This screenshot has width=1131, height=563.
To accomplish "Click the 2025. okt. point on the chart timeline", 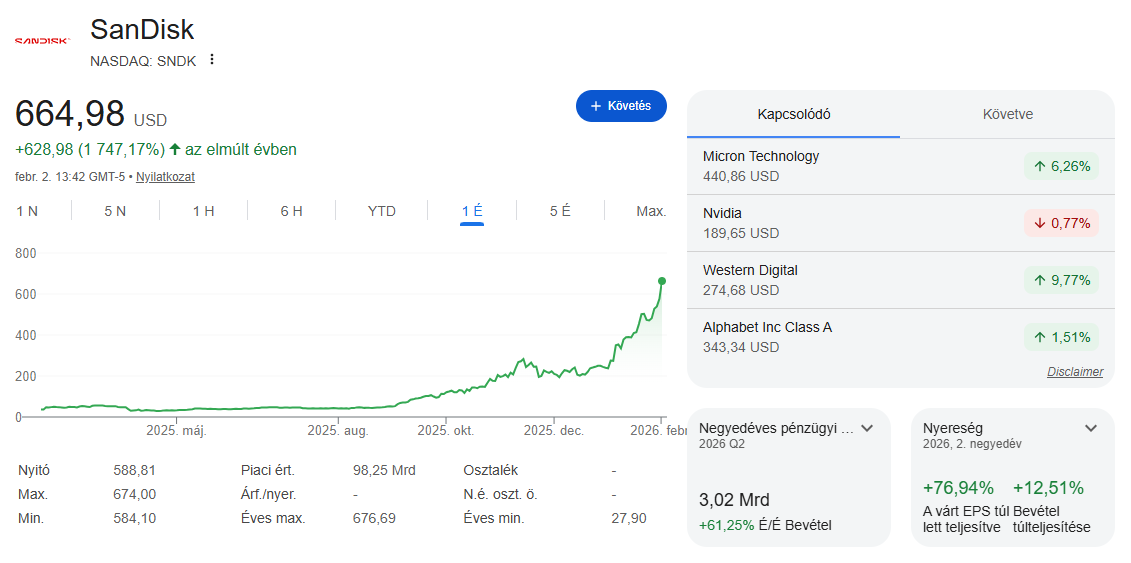I will [x=445, y=431].
